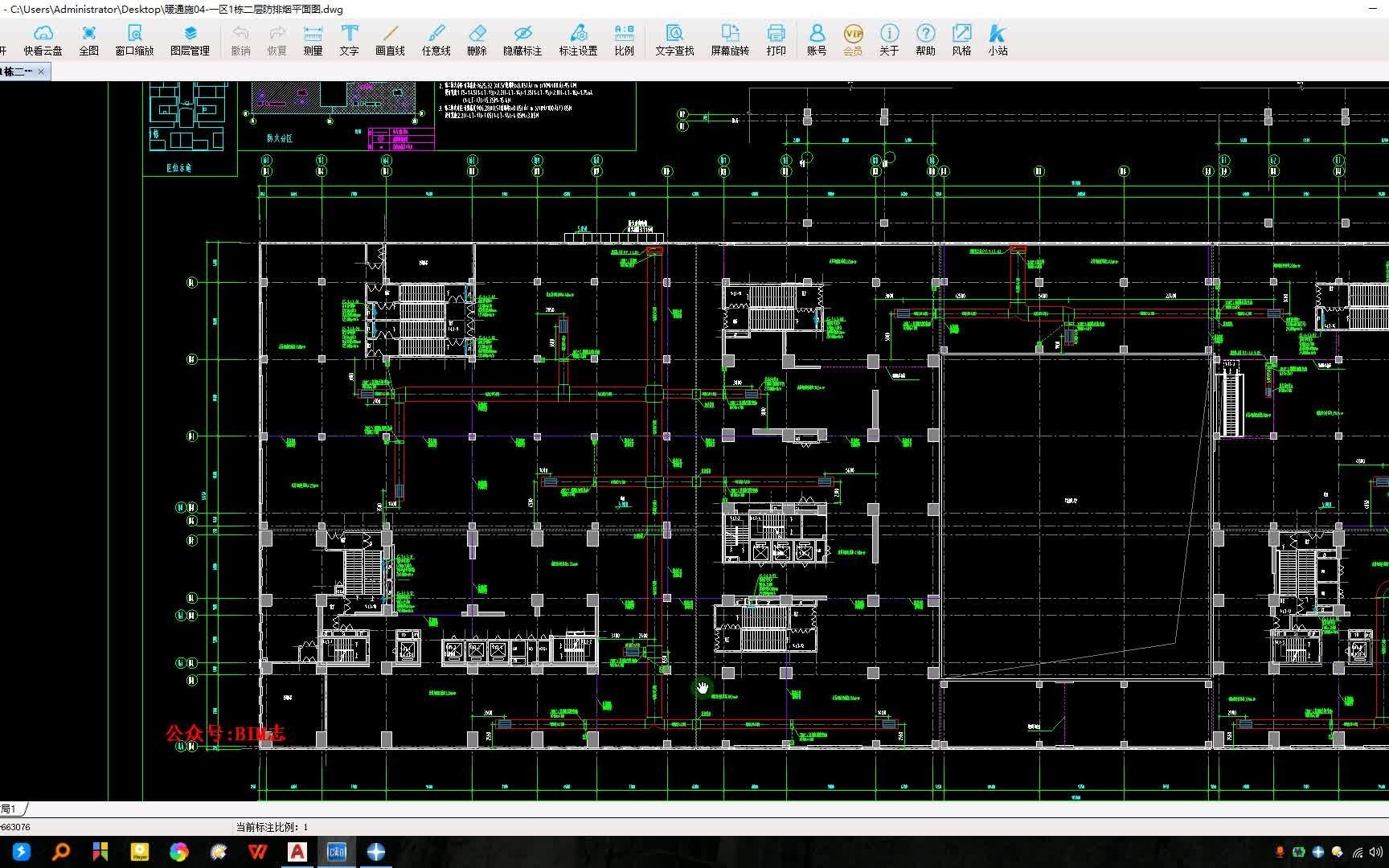Click the 全图 fit-all view icon
Image resolution: width=1389 pixels, height=868 pixels.
[89, 39]
